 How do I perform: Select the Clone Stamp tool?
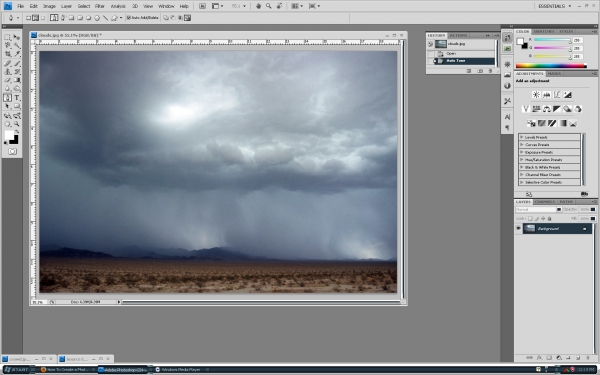[7, 72]
